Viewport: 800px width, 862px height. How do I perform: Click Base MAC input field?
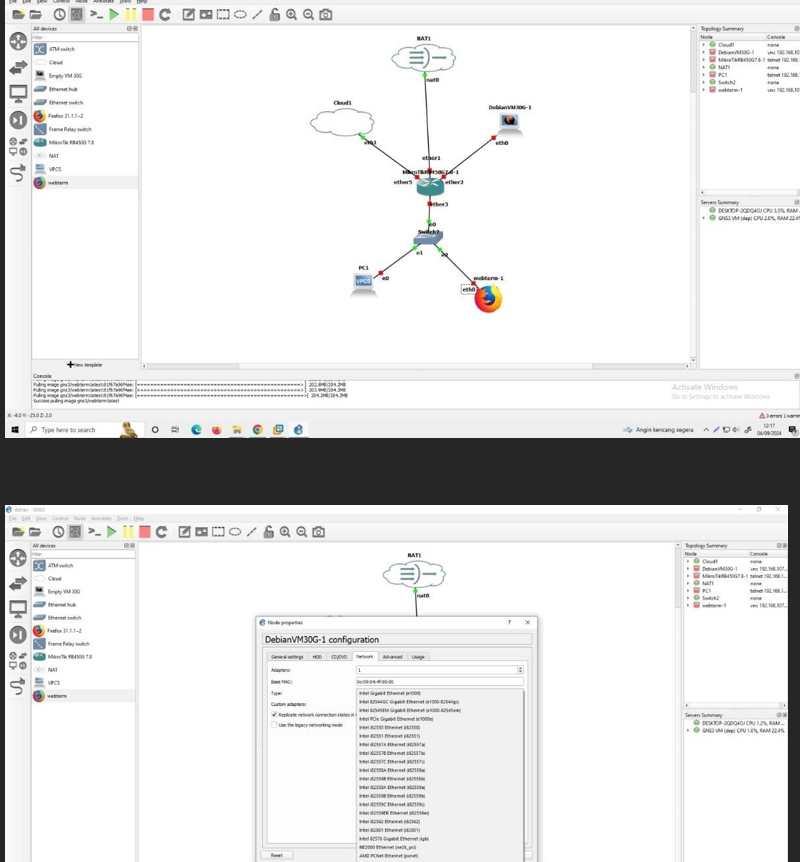[440, 682]
